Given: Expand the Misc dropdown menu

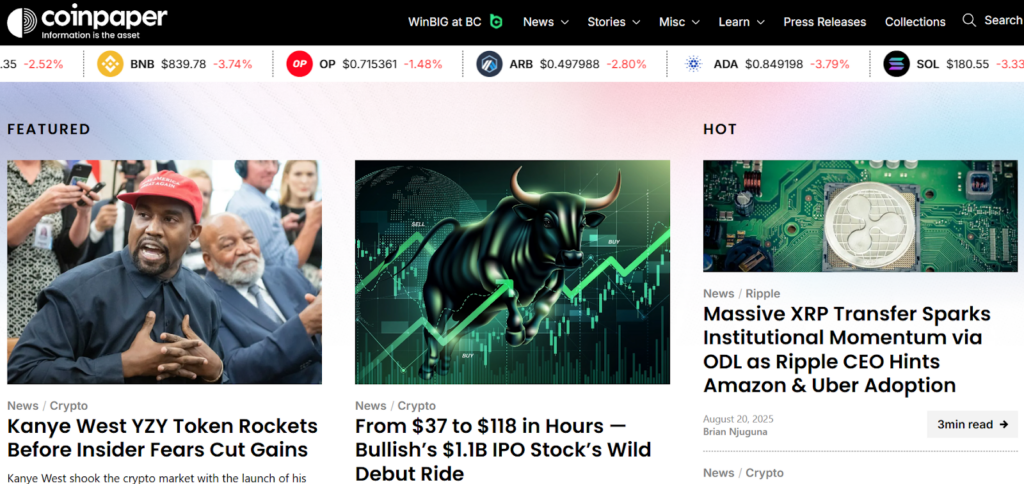Looking at the screenshot, I should click(x=679, y=22).
